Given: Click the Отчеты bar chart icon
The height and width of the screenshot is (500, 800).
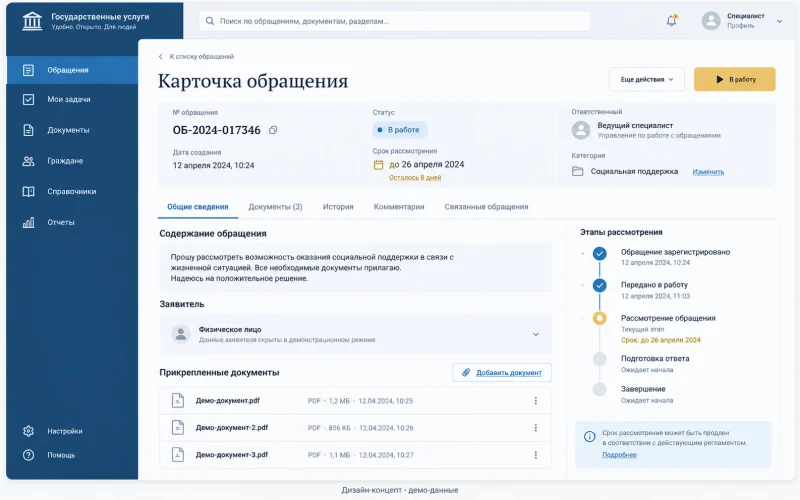Looking at the screenshot, I should click(29, 222).
